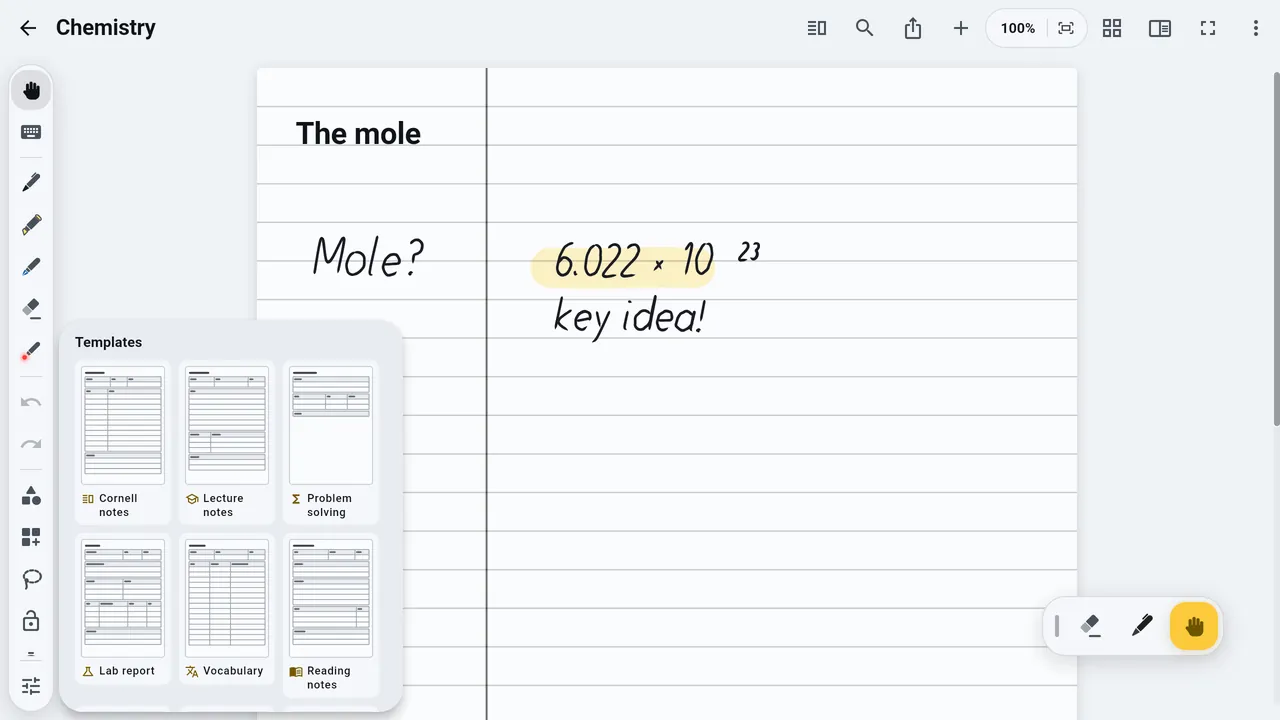Image resolution: width=1280 pixels, height=720 pixels.
Task: Select the blue marker pen tool
Action: [31, 267]
